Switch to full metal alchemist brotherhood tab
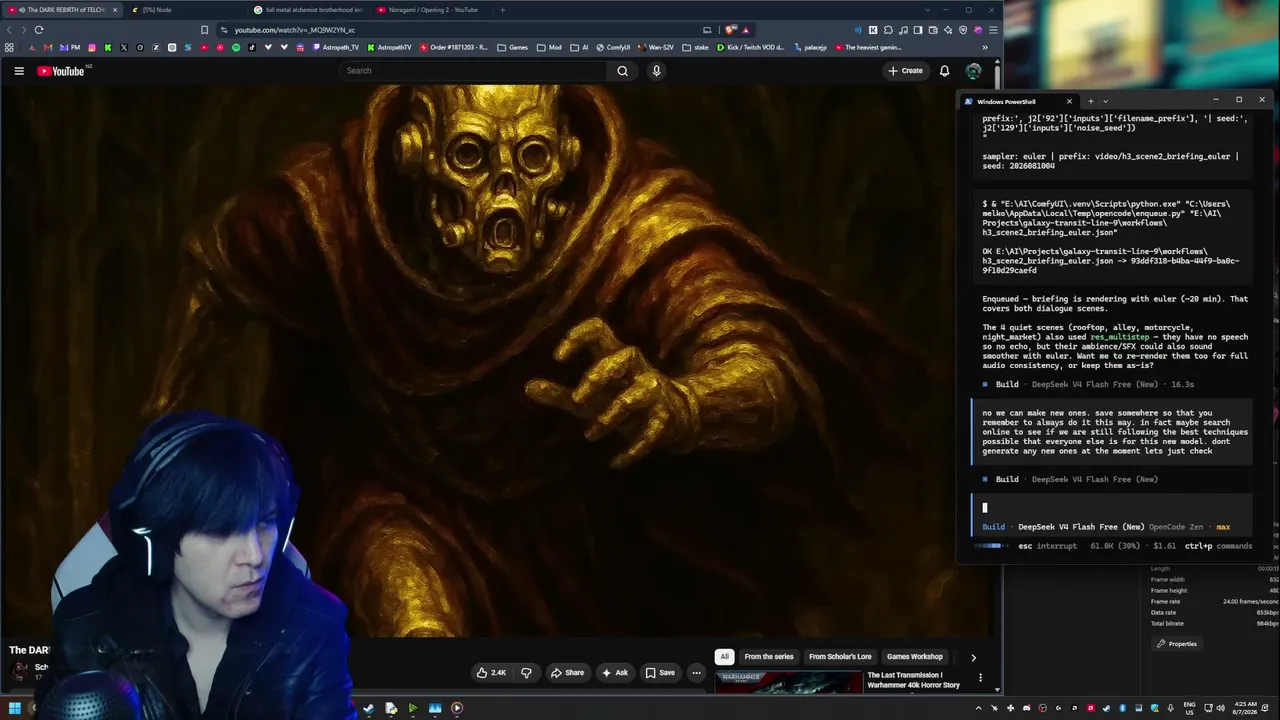 point(308,10)
